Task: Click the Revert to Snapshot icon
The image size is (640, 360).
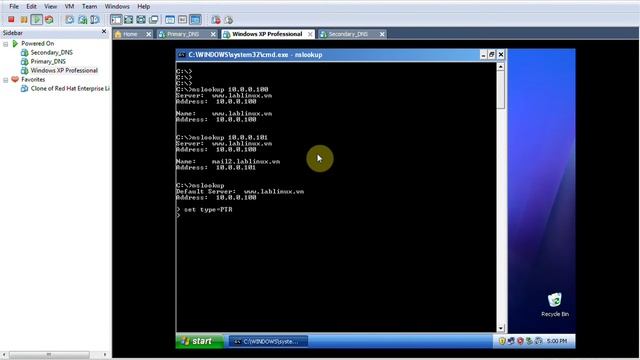Action: (82, 19)
